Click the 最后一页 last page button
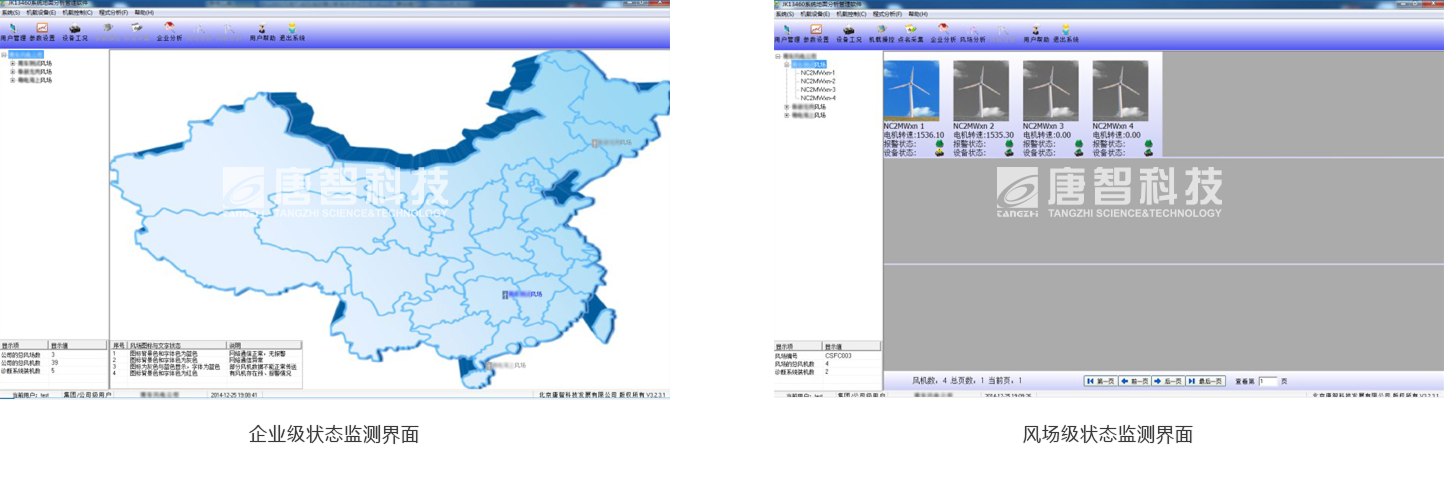1444x496 pixels. [x=1205, y=381]
